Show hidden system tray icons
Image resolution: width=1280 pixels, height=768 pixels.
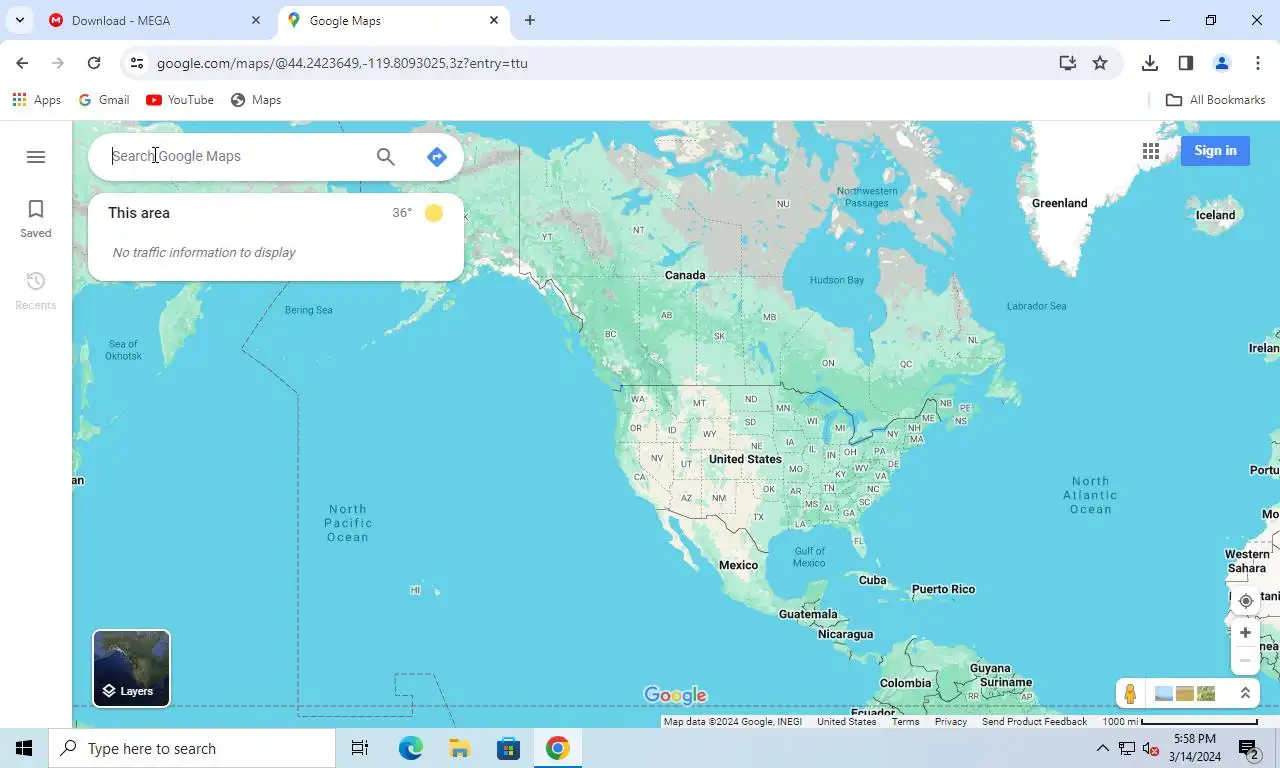click(x=1103, y=748)
